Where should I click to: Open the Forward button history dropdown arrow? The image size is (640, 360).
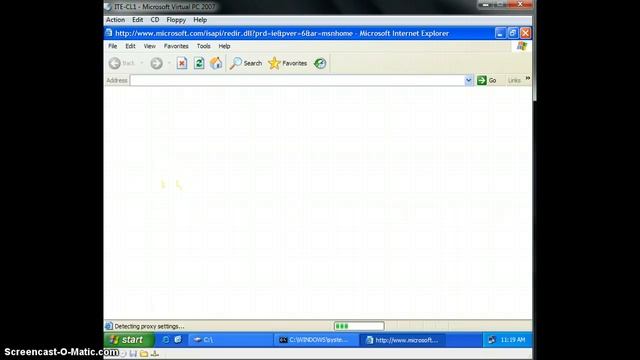[169, 63]
